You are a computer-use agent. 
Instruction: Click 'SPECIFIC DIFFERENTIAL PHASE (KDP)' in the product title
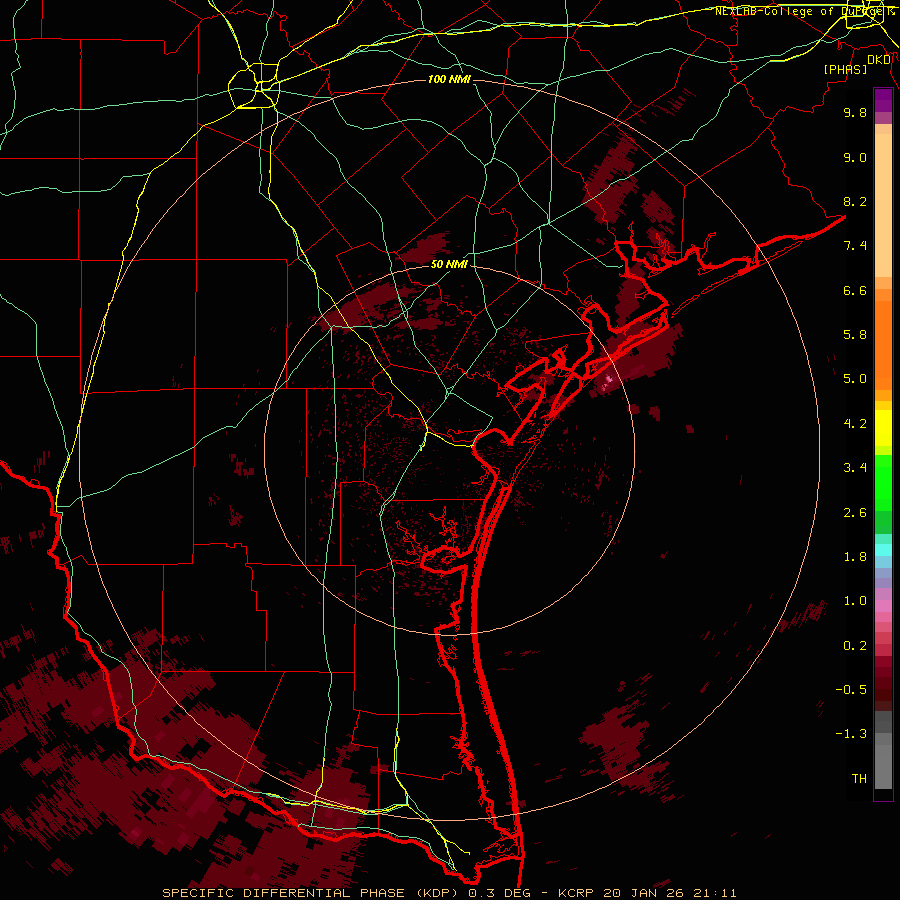(x=312, y=893)
